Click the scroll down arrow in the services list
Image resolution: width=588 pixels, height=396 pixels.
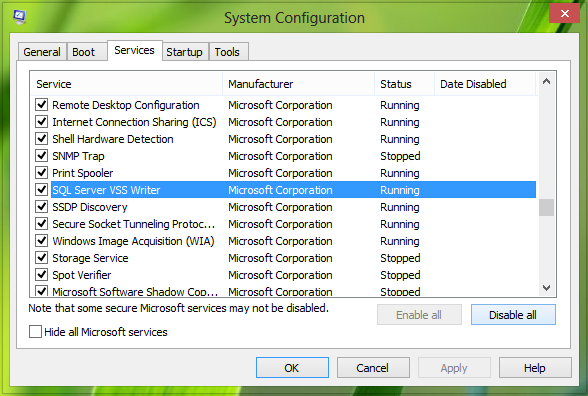click(x=546, y=288)
